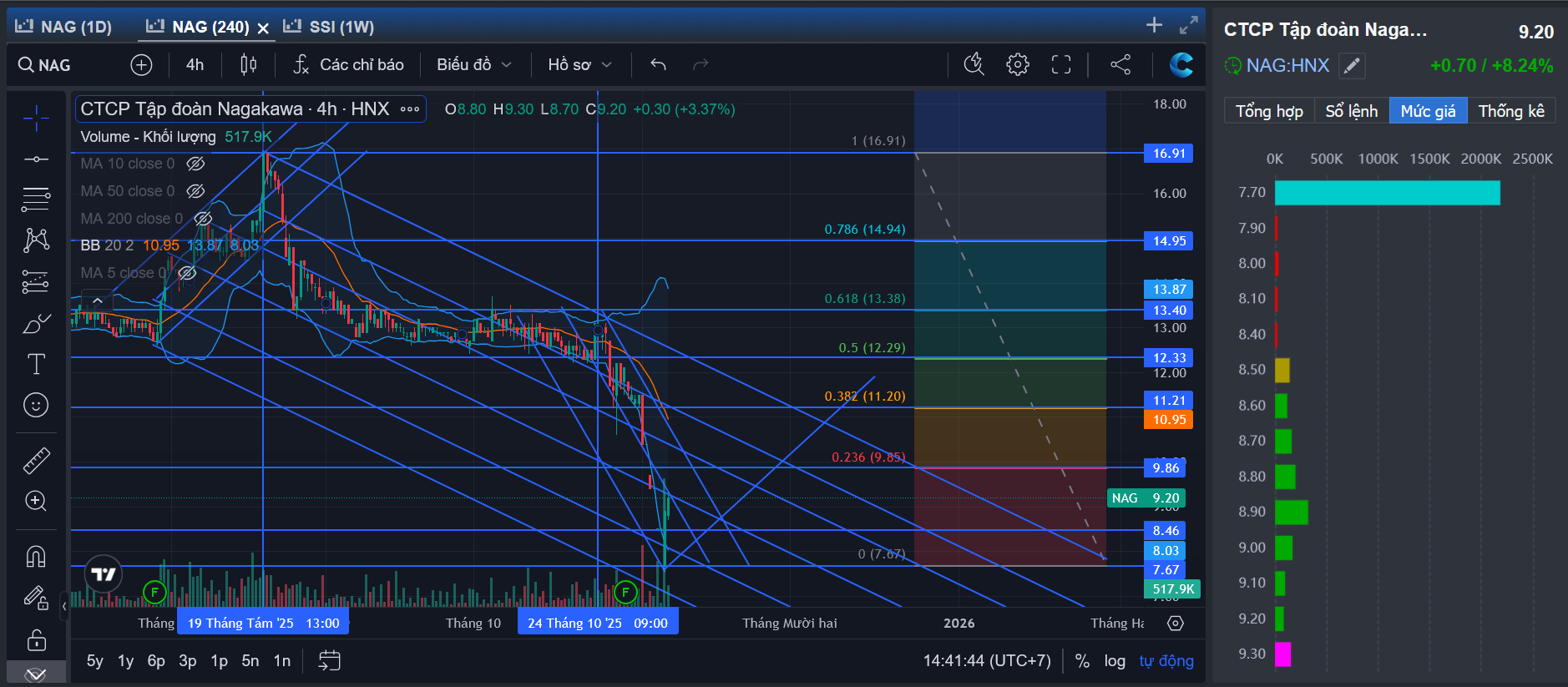Open the three-dot more menu in legend
This screenshot has width=1568, height=687.
pyautogui.click(x=410, y=109)
